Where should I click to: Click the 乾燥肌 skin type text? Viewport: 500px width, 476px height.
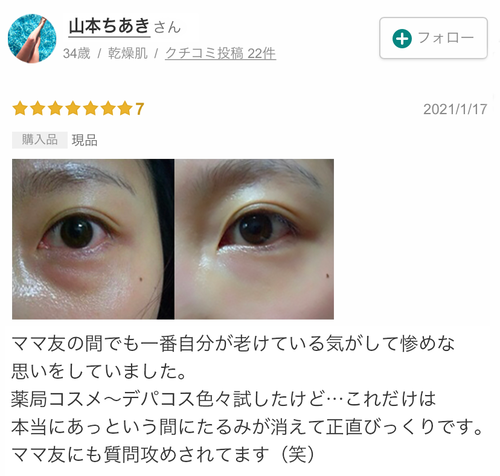[x=128, y=53]
